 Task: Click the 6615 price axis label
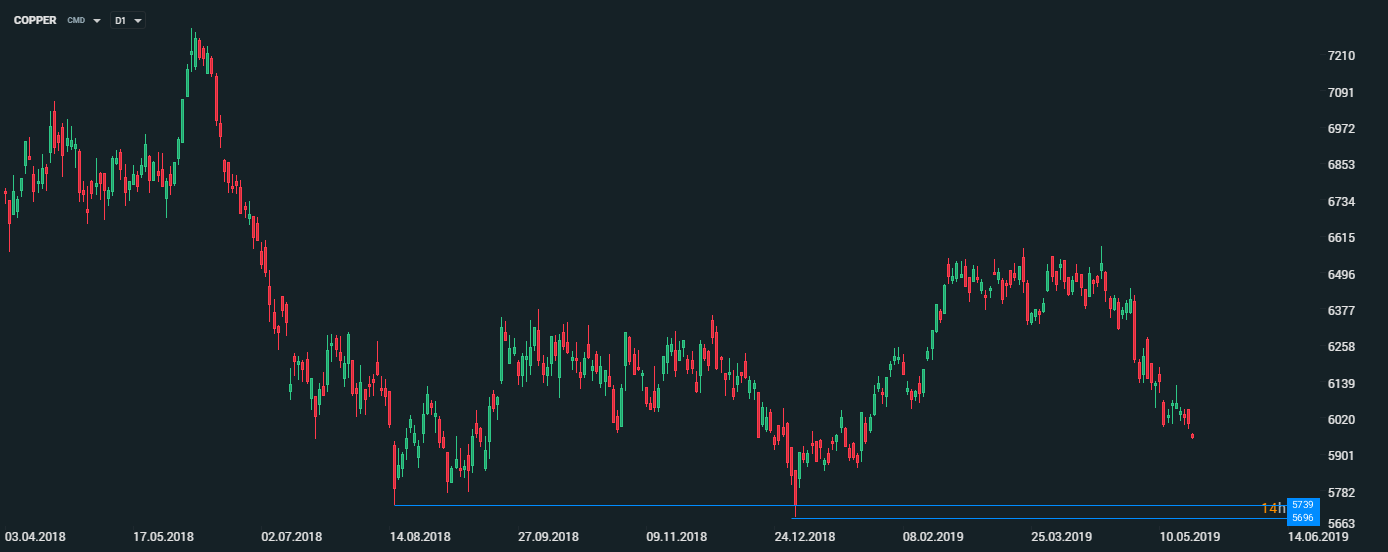click(1341, 238)
